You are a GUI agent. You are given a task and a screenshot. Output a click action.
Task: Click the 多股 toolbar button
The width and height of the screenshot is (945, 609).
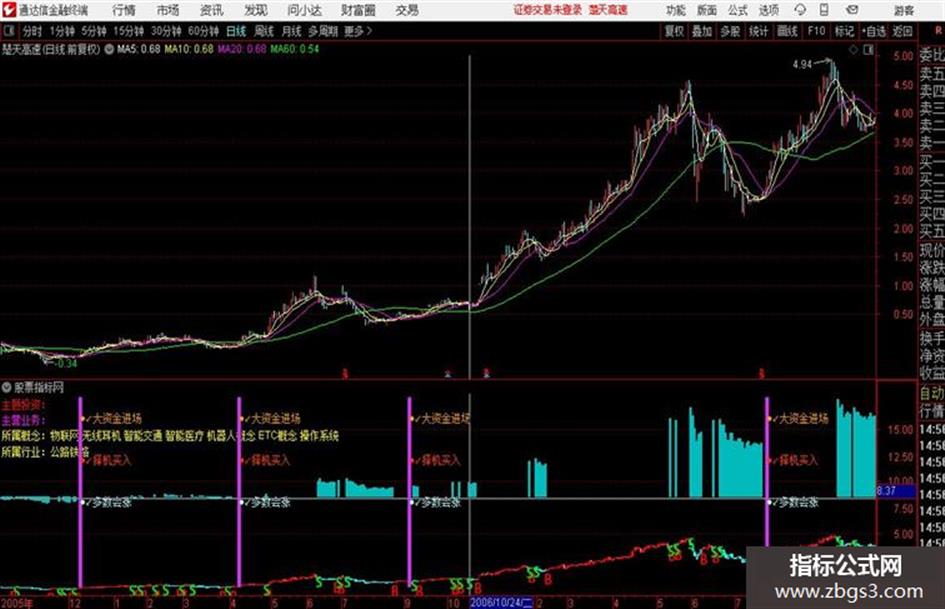(730, 31)
